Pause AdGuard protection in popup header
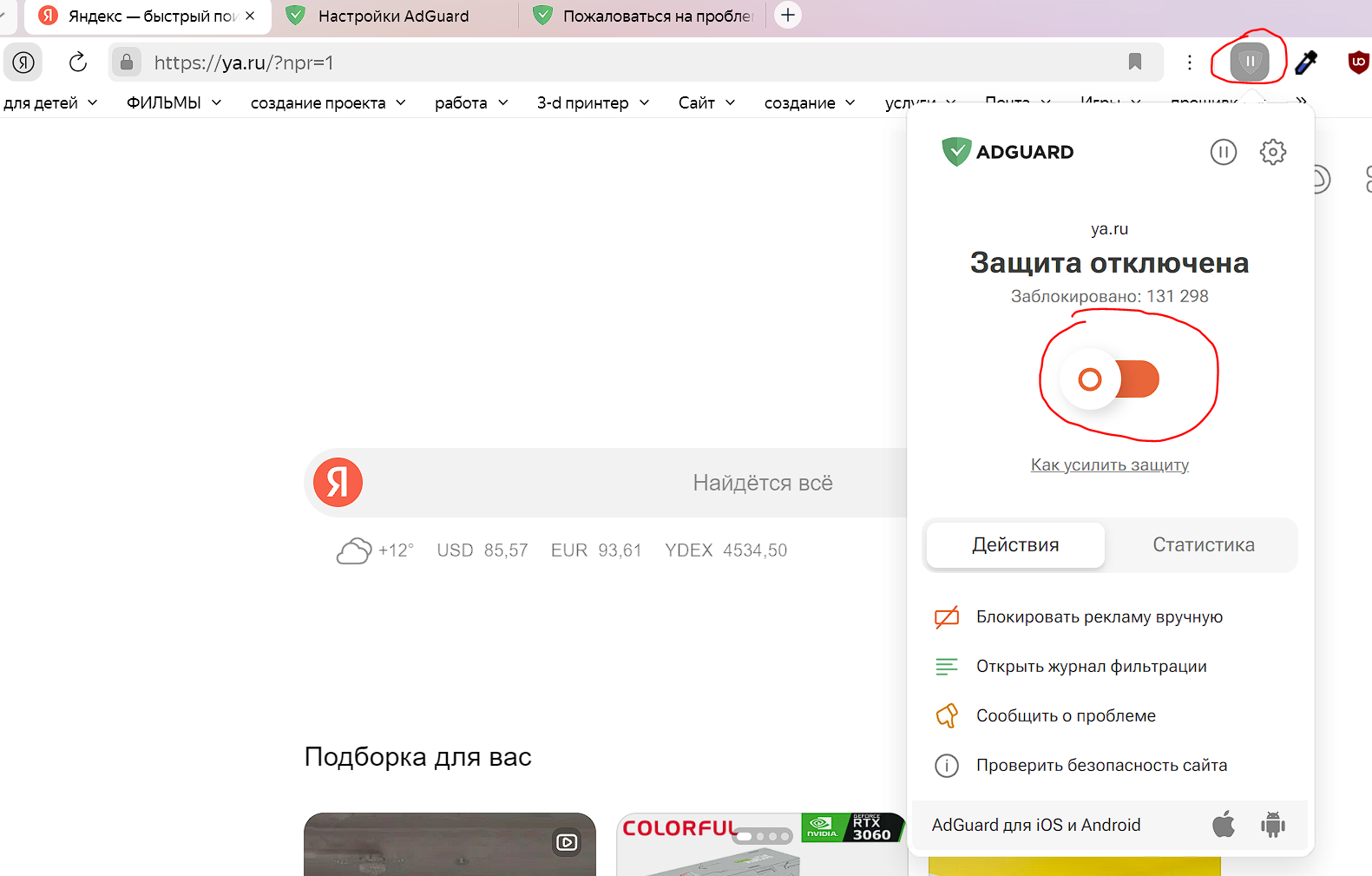This screenshot has height=876, width=1372. coord(1223,152)
